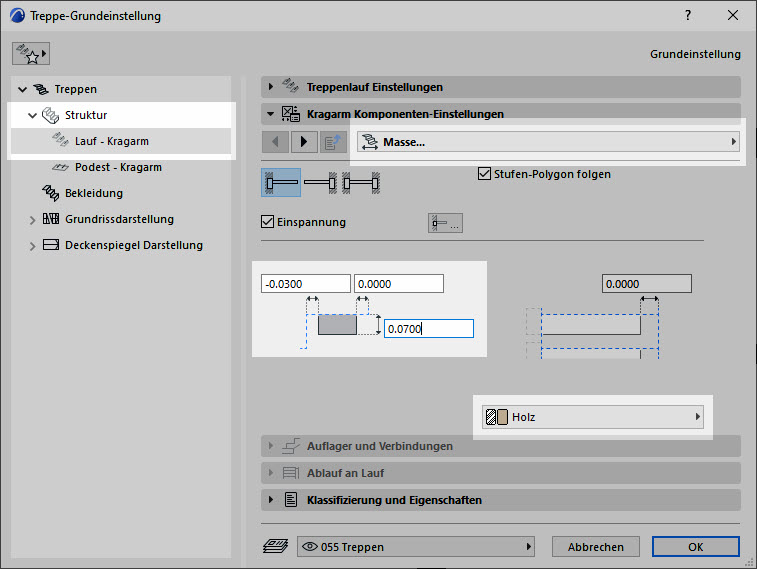Click the Abbrechen button
Screen dimensions: 757x569
(595, 547)
